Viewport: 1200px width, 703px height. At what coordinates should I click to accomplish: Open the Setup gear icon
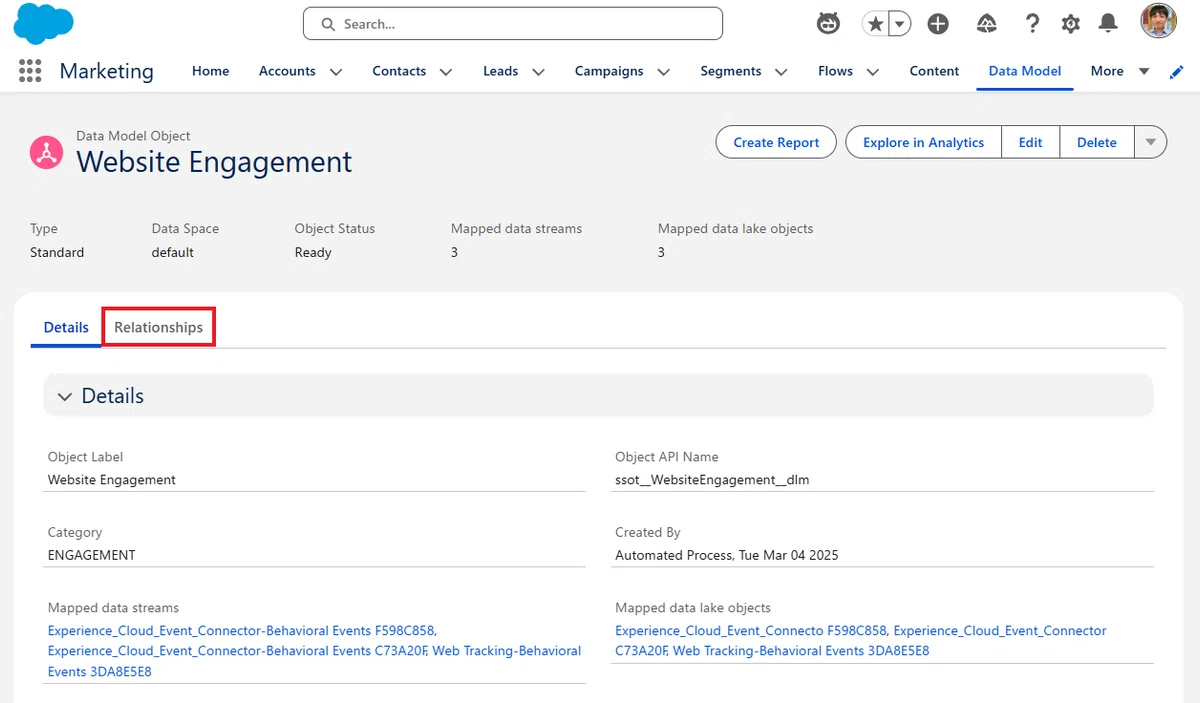point(1070,24)
